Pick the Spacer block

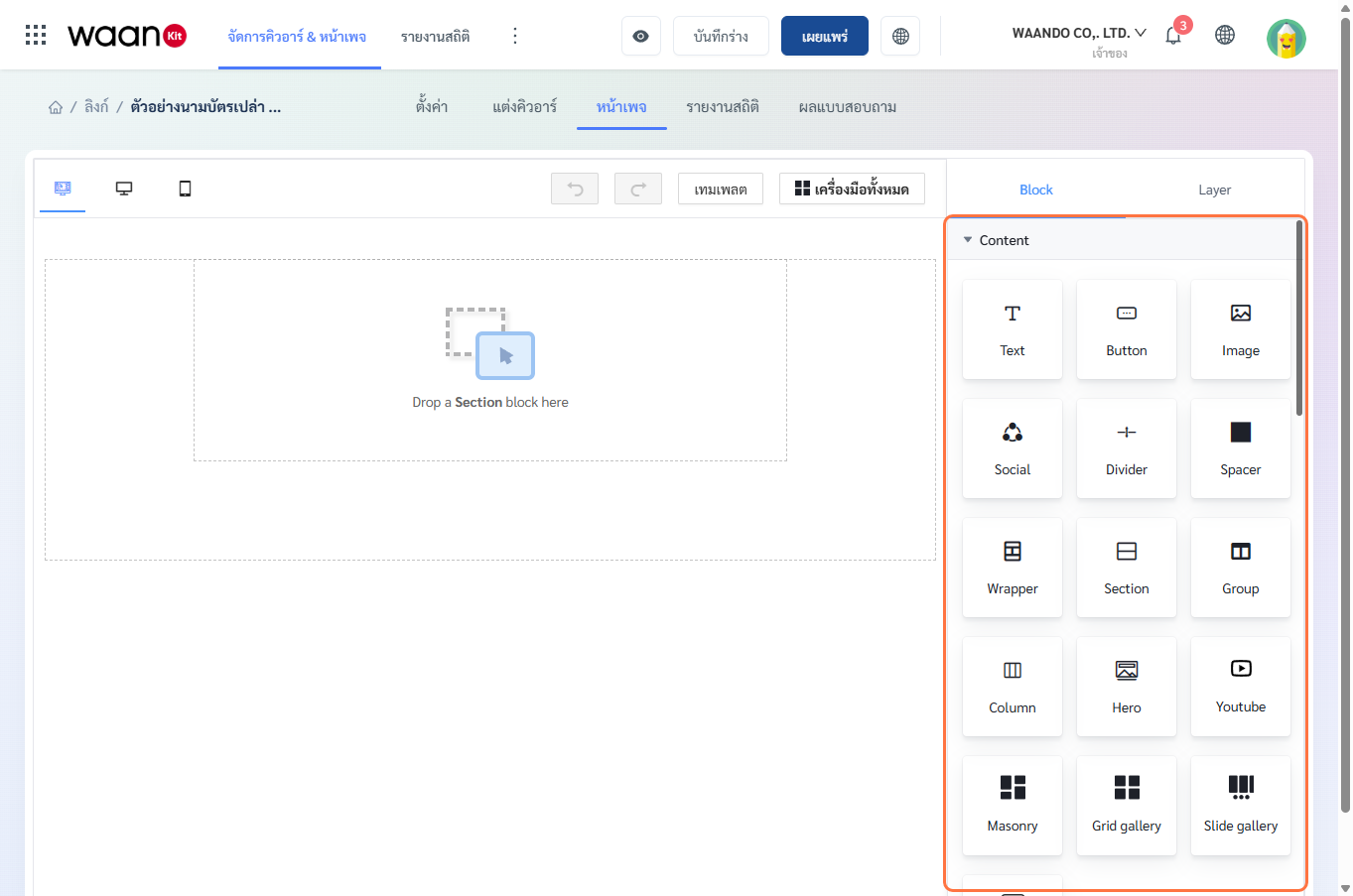(x=1241, y=448)
